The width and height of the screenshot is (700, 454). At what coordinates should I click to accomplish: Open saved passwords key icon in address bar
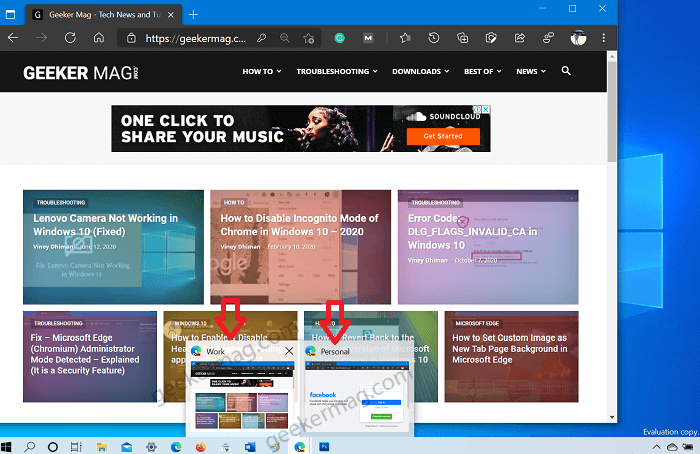(262, 38)
